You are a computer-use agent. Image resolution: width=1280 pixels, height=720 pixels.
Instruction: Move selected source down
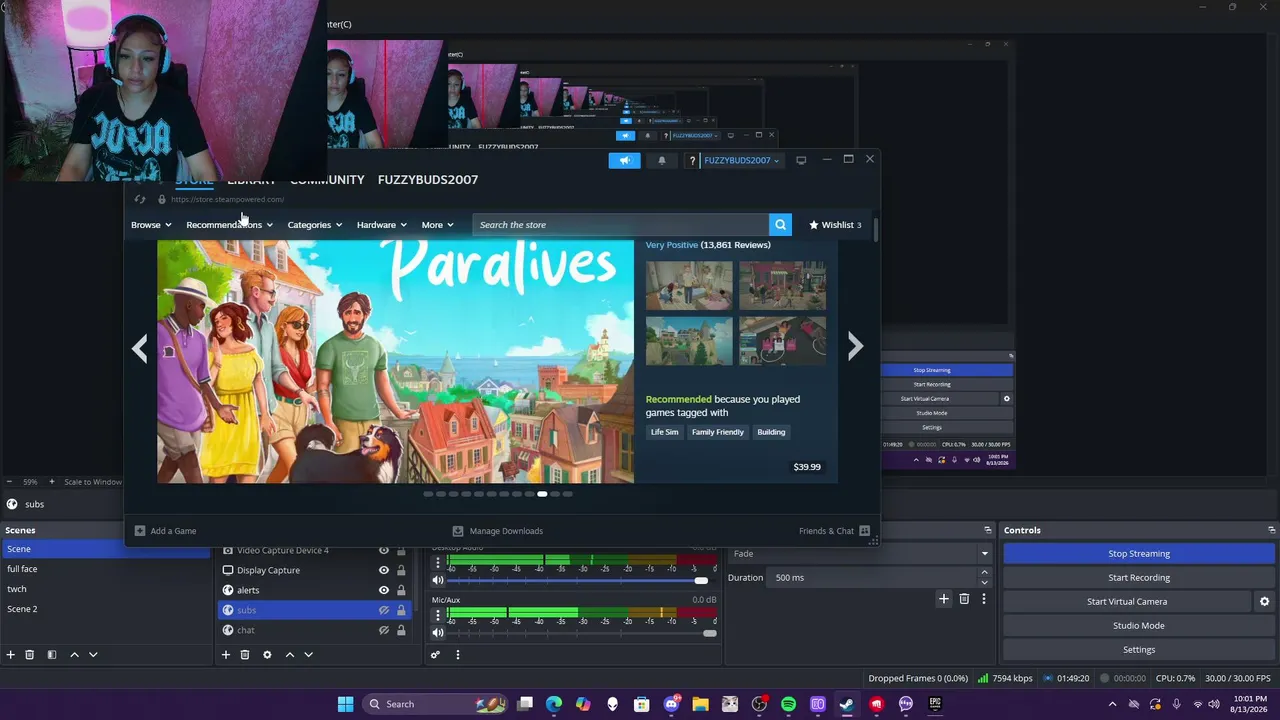[308, 655]
